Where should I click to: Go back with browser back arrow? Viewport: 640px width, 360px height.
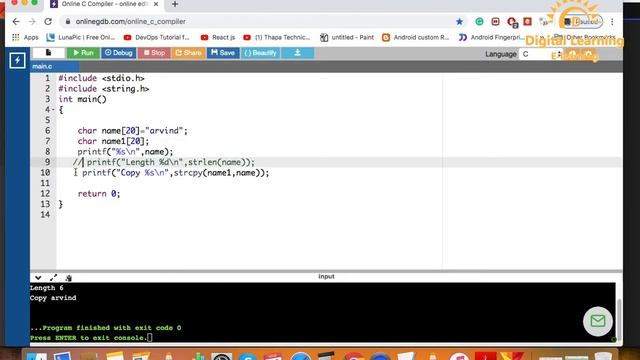(x=16, y=22)
